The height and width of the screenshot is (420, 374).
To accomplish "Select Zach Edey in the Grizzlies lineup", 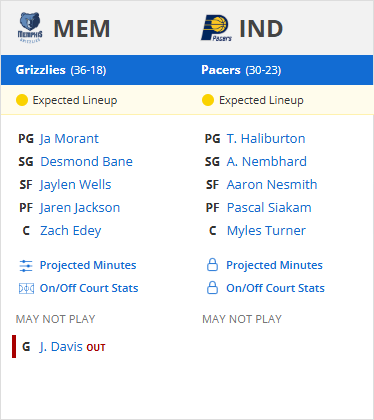I will [71, 231].
